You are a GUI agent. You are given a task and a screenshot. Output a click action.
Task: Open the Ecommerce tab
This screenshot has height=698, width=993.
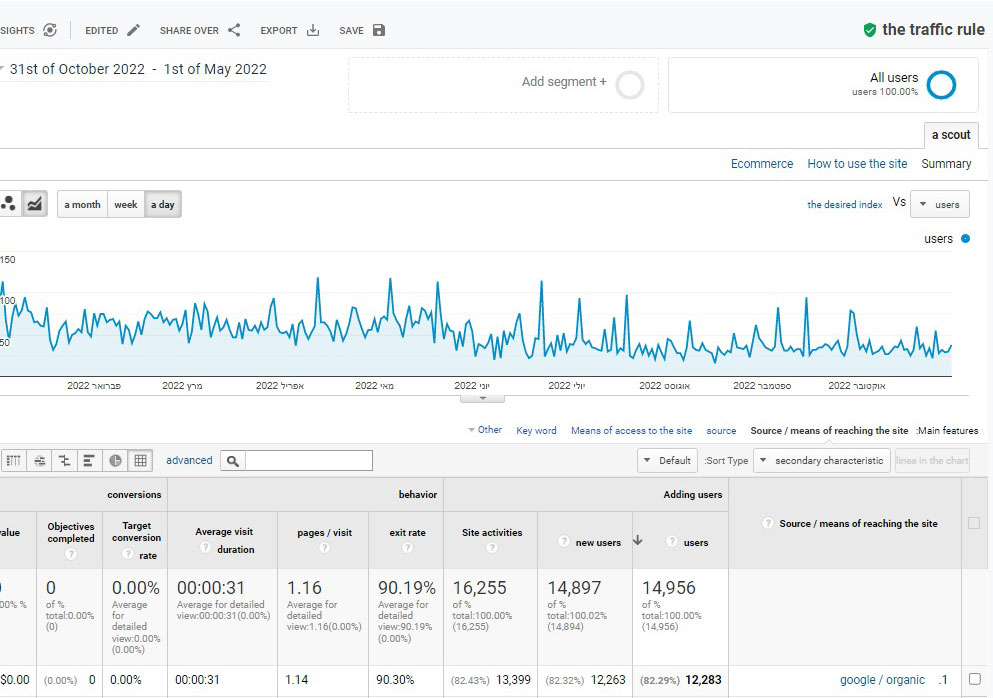pos(762,164)
